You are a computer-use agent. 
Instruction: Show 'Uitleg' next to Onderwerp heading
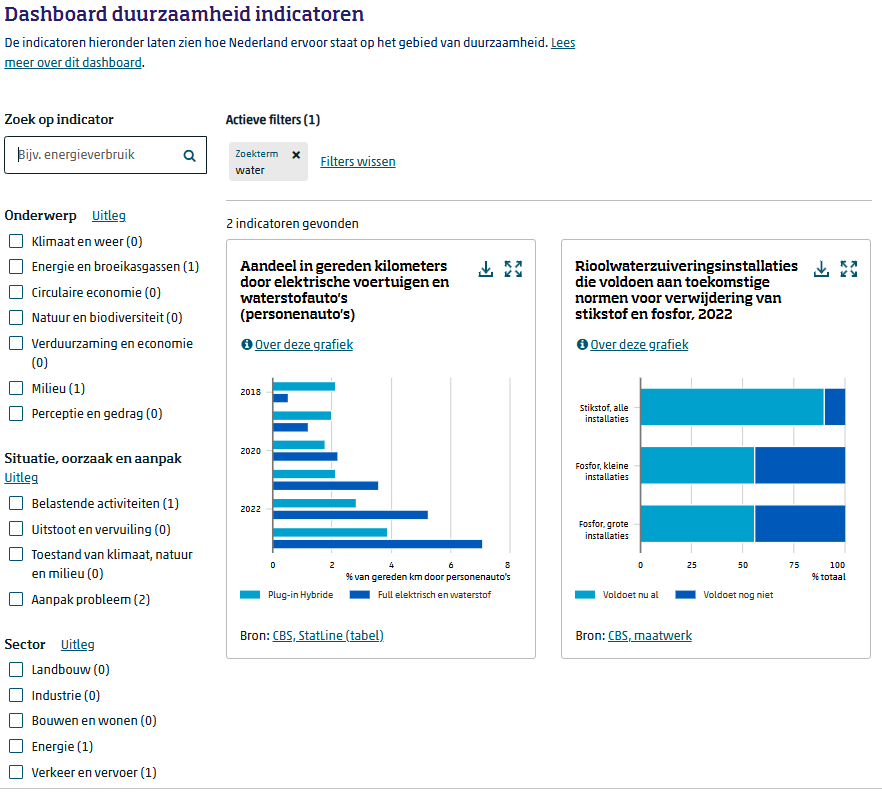click(109, 216)
